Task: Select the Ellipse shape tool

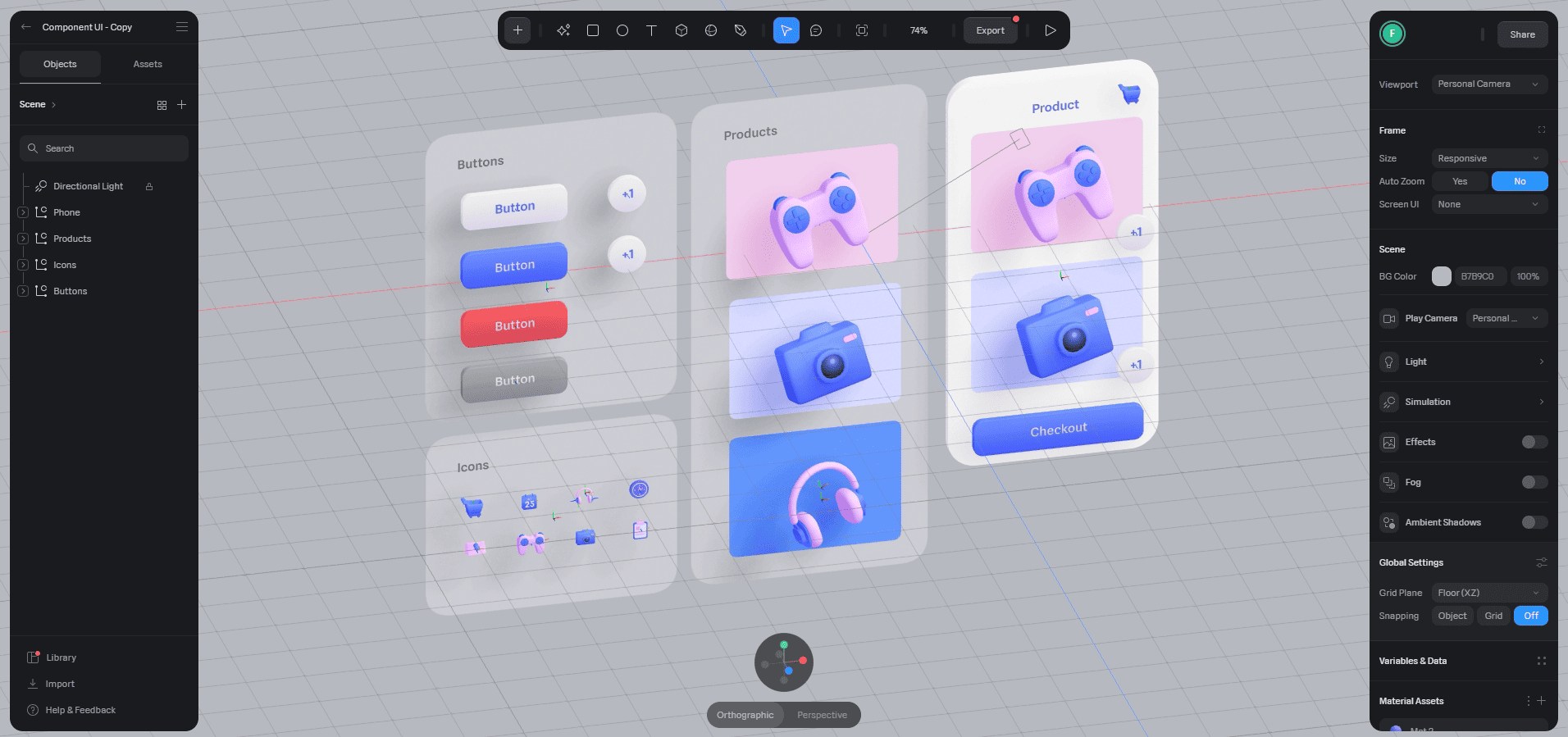Action: 622,30
